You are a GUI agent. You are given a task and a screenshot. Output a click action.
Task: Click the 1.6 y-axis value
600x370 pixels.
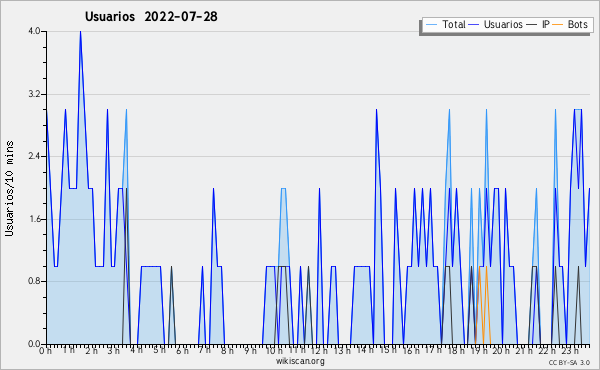click(x=34, y=219)
